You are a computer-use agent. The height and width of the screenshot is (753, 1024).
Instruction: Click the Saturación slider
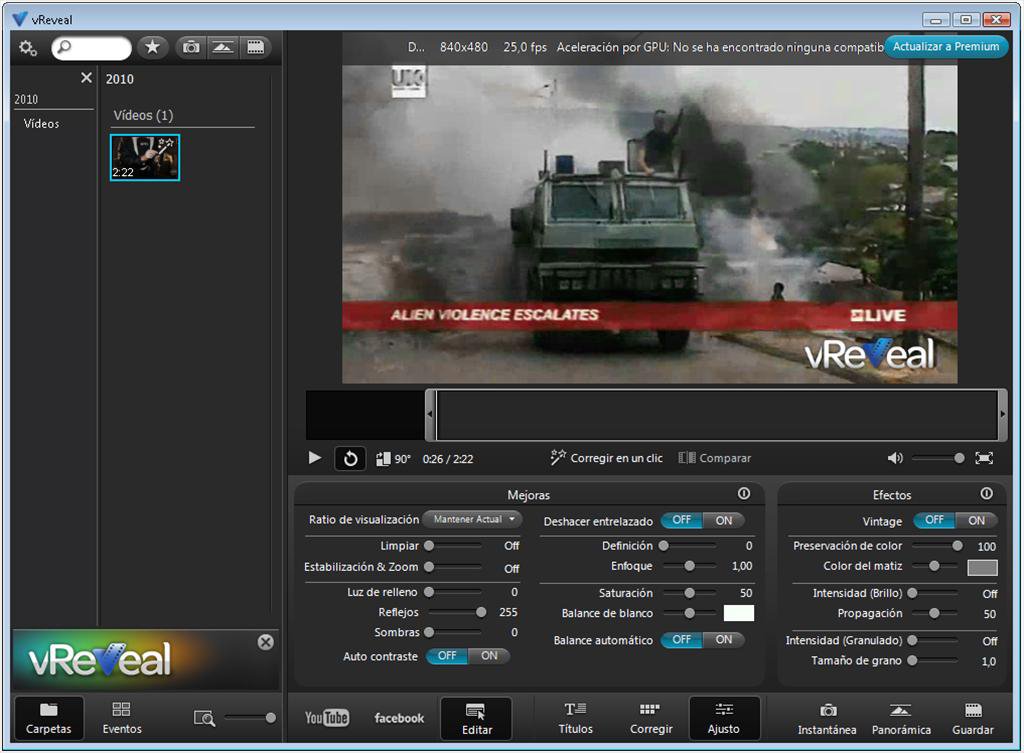coord(689,593)
